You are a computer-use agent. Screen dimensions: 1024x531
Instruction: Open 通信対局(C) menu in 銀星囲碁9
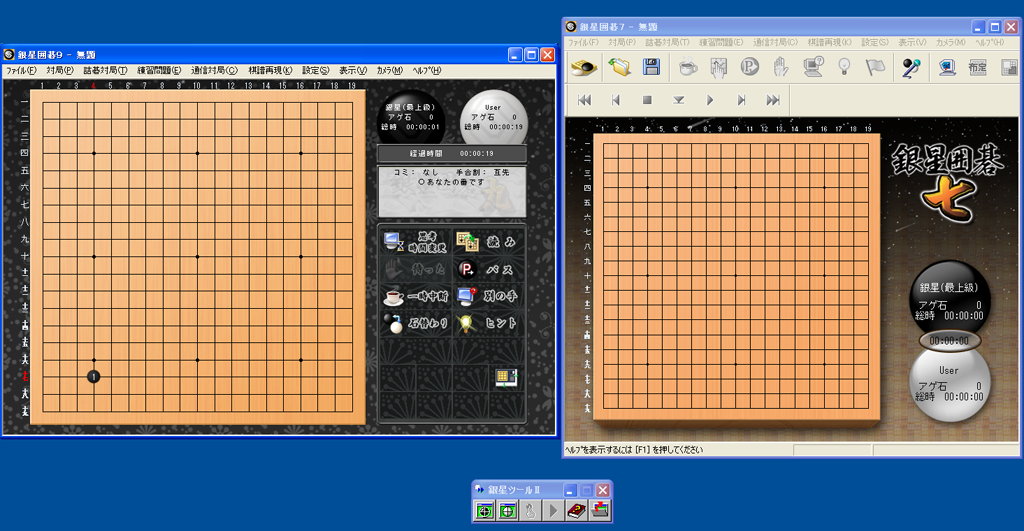pos(214,71)
